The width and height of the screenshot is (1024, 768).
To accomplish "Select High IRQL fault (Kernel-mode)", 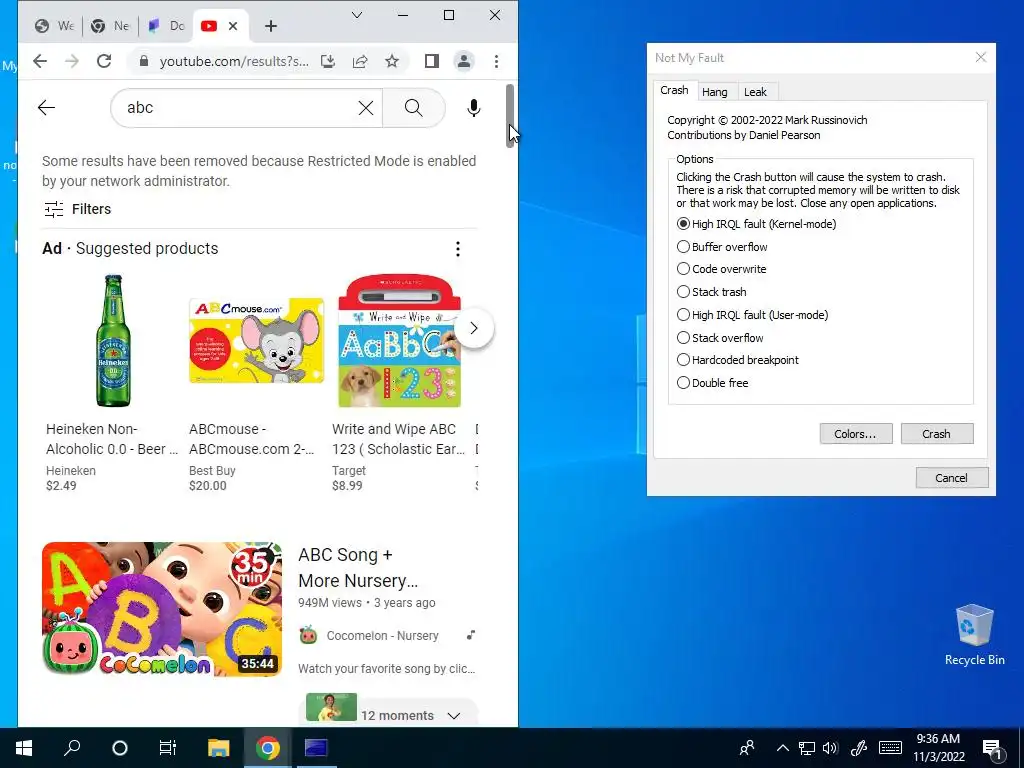I will pos(756,224).
